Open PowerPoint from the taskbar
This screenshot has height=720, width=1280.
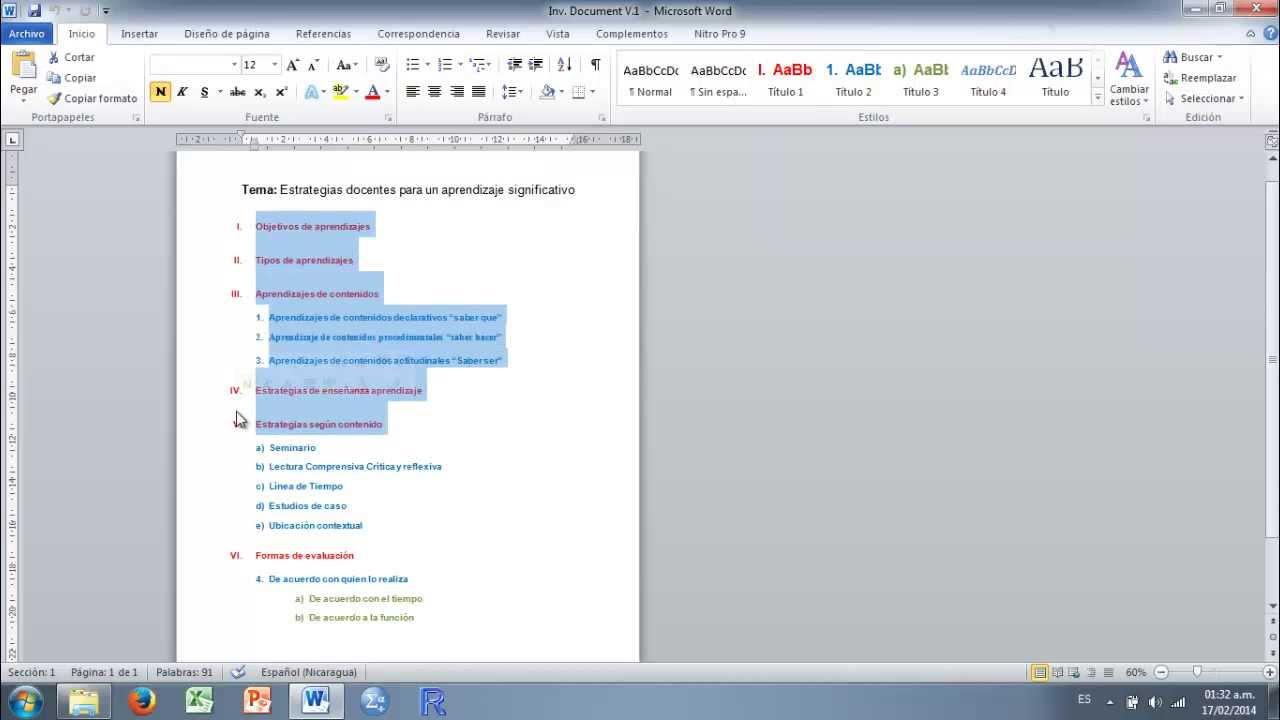point(257,700)
